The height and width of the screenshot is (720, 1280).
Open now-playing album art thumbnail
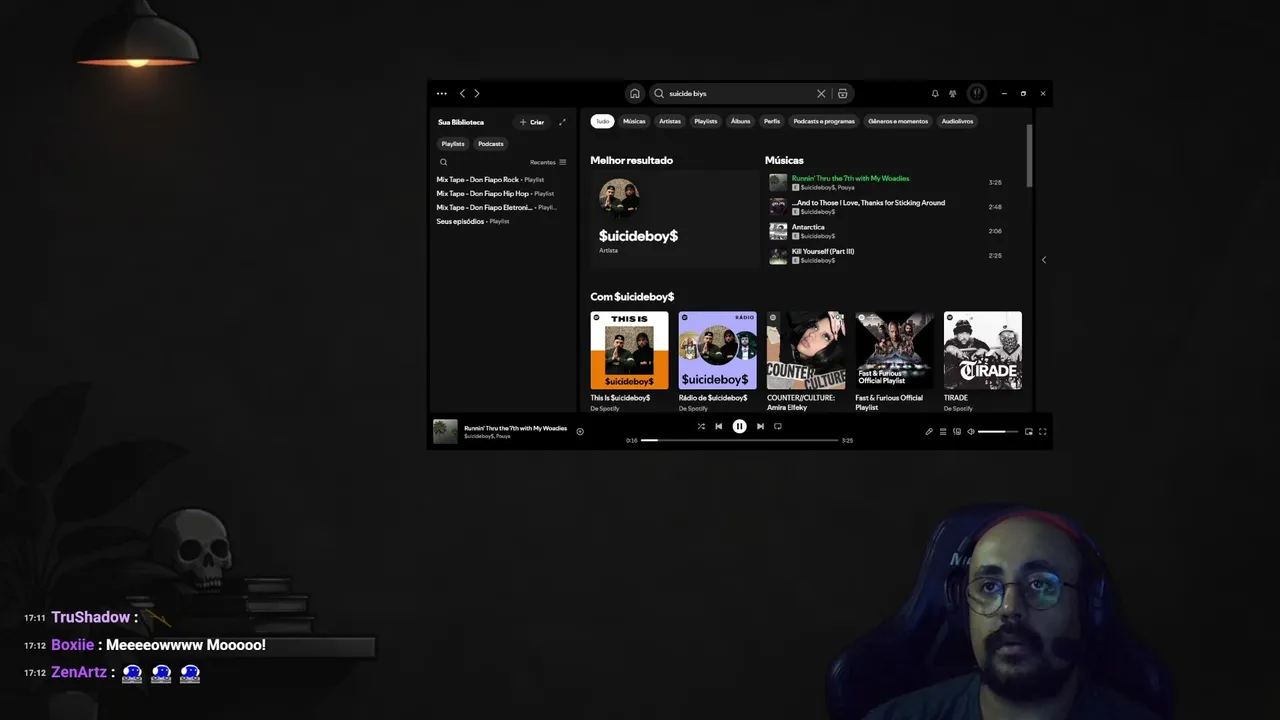[445, 432]
